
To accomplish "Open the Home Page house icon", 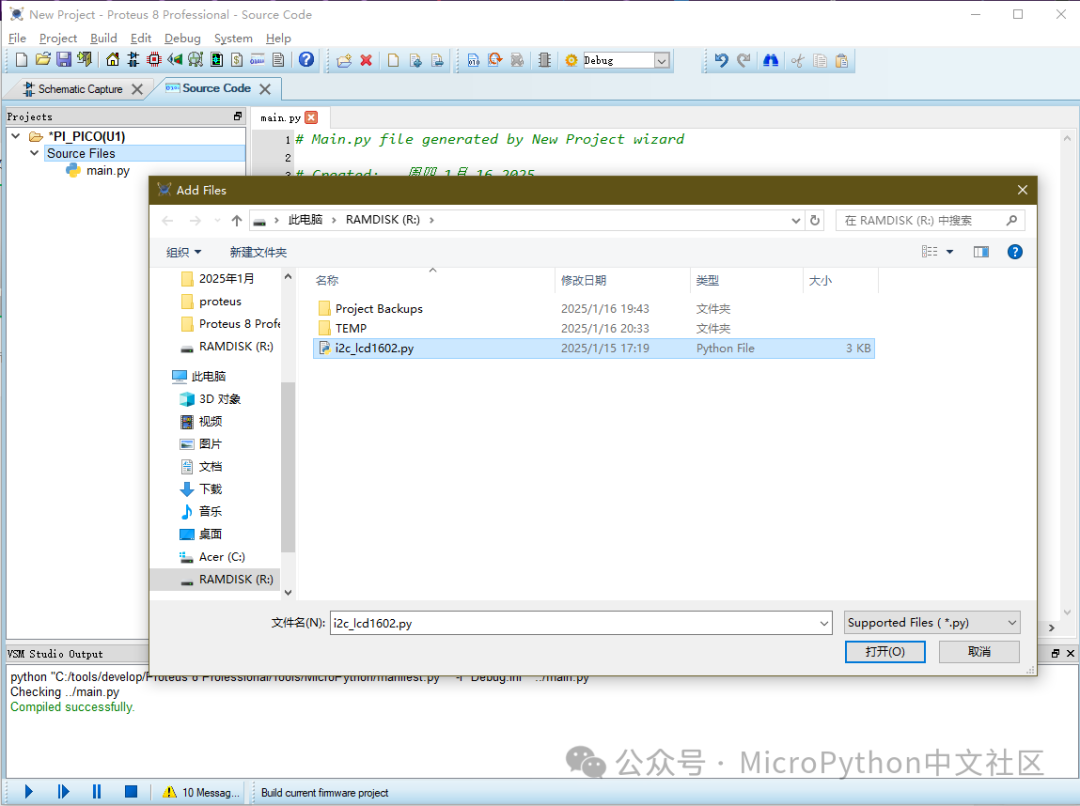I will click(112, 60).
